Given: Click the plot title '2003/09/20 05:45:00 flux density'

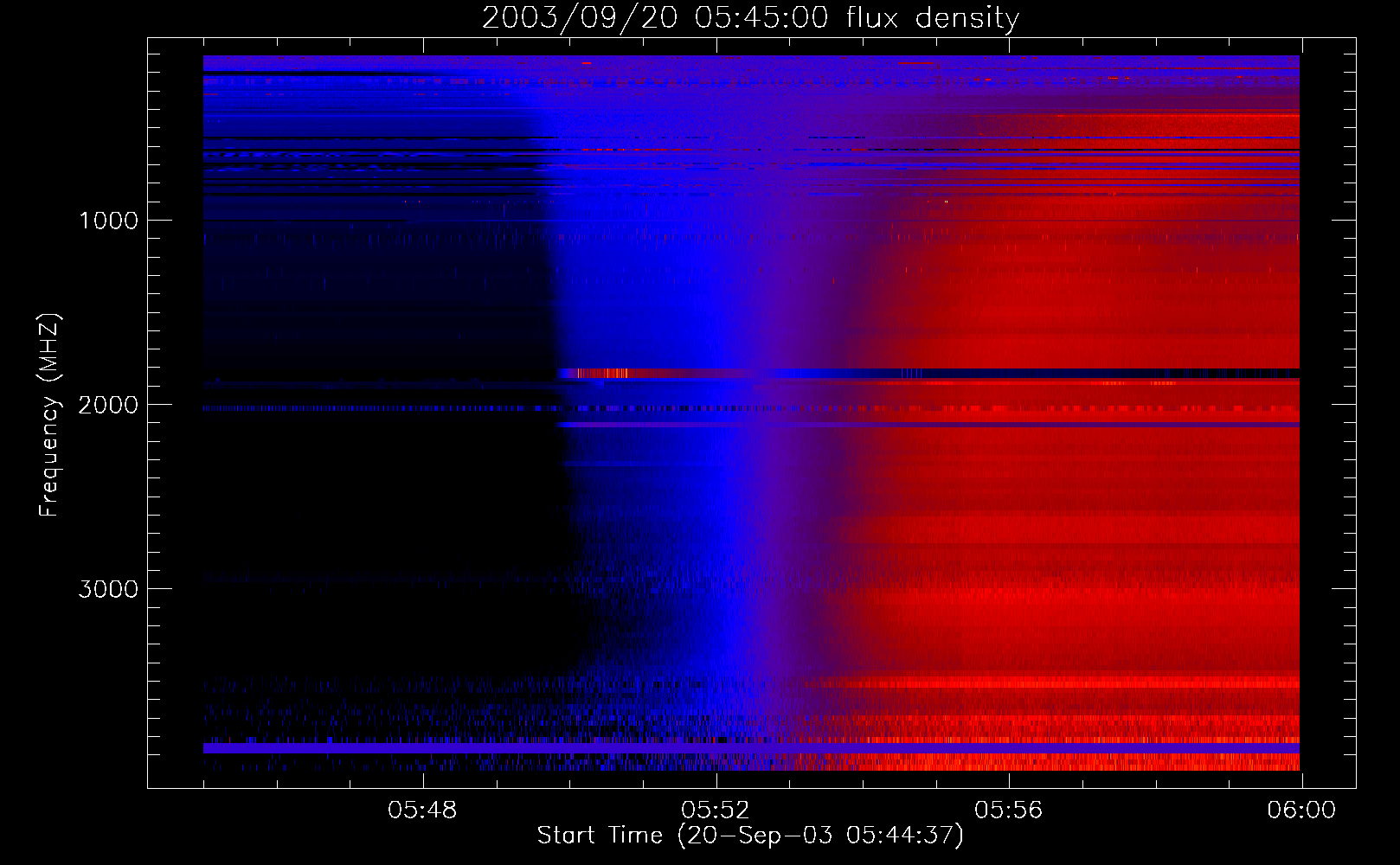Looking at the screenshot, I should click(750, 17).
